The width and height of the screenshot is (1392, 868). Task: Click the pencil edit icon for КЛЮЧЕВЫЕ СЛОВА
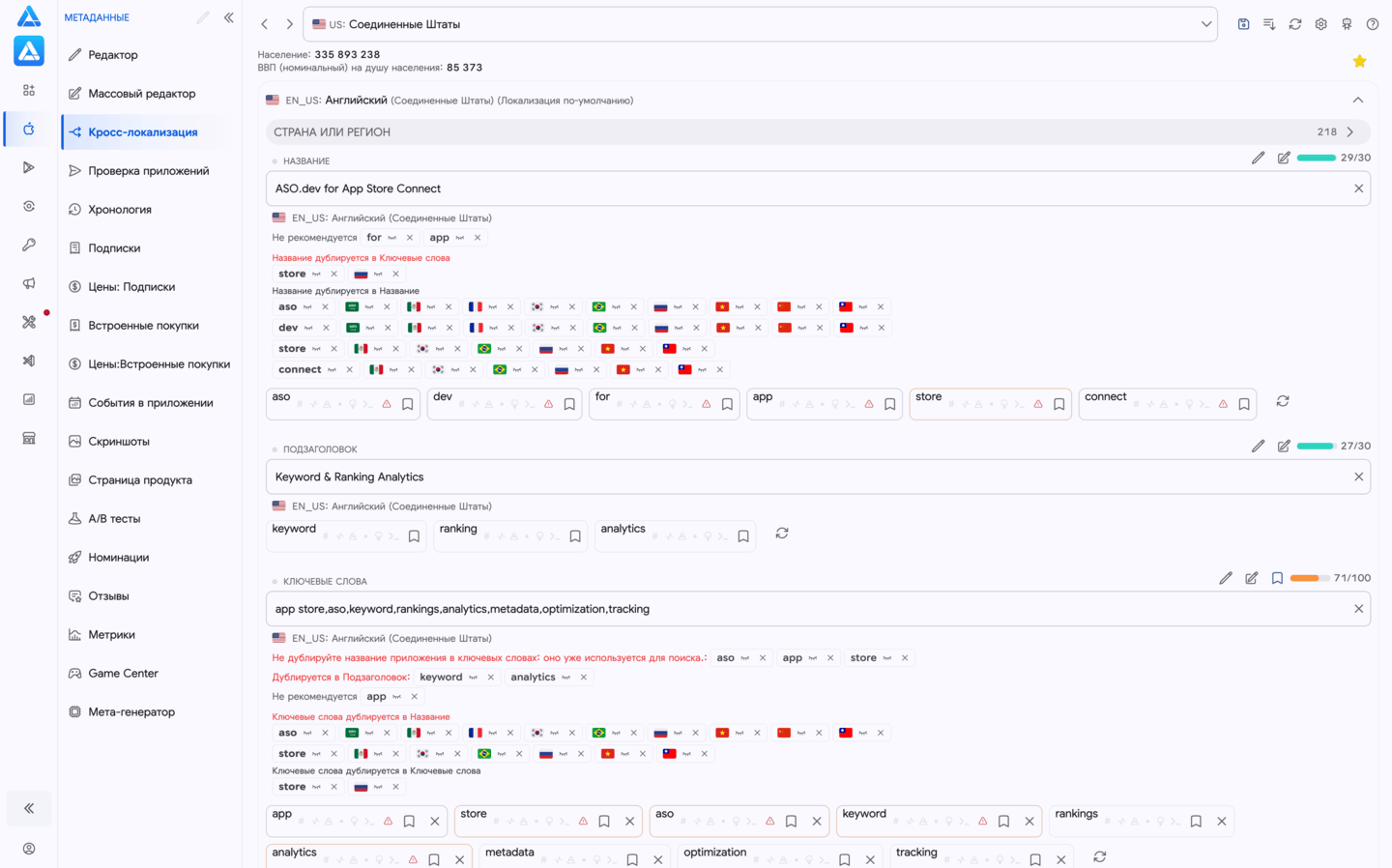[1226, 578]
